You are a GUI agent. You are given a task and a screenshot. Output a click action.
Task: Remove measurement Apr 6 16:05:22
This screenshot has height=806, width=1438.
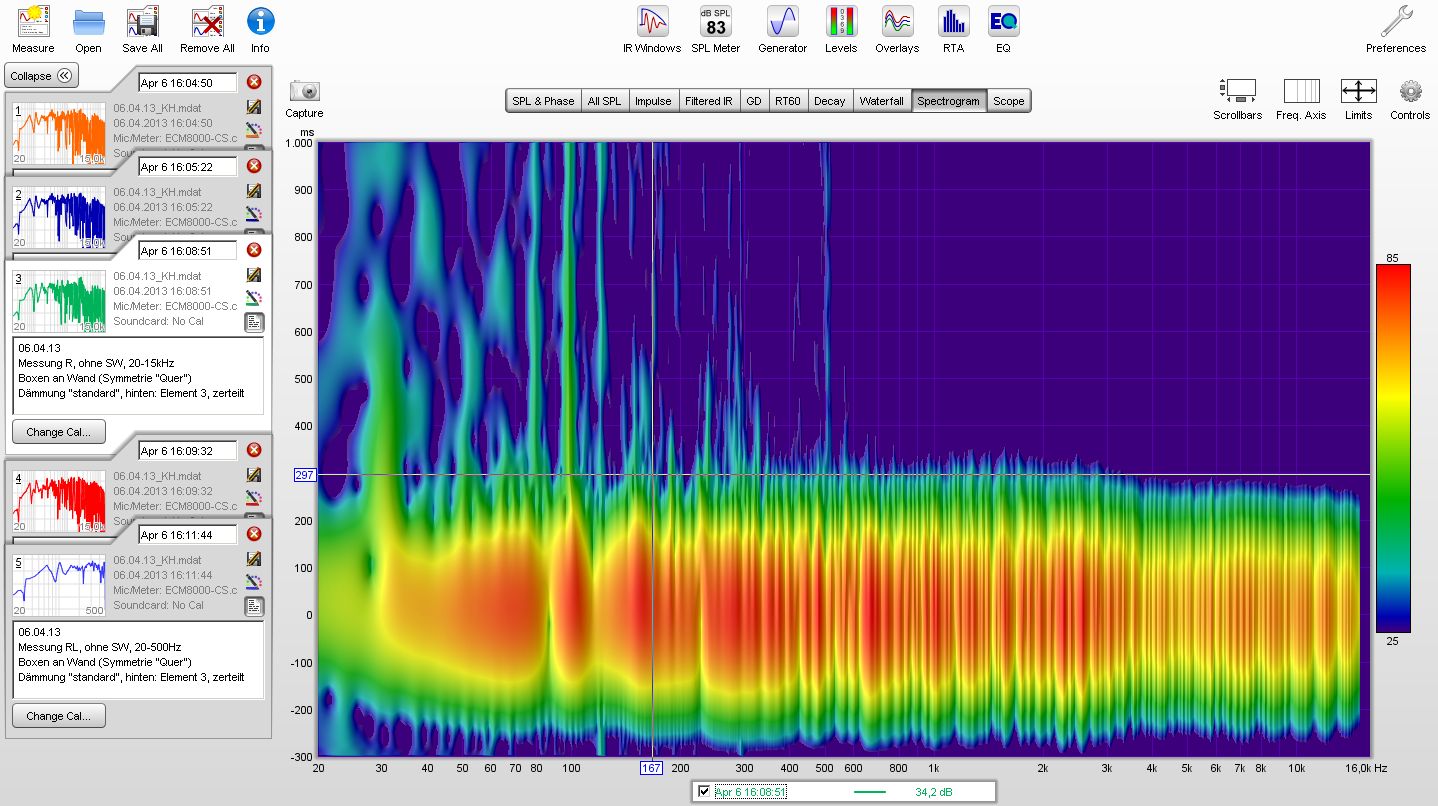[254, 166]
